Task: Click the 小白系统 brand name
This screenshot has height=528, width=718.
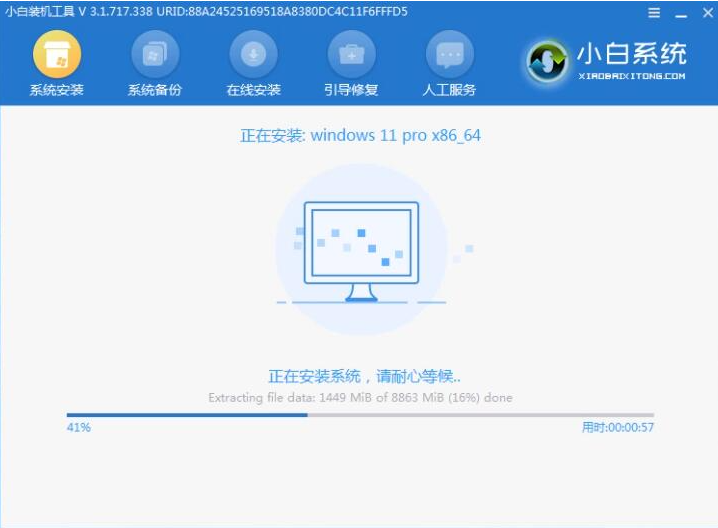Action: (x=632, y=54)
